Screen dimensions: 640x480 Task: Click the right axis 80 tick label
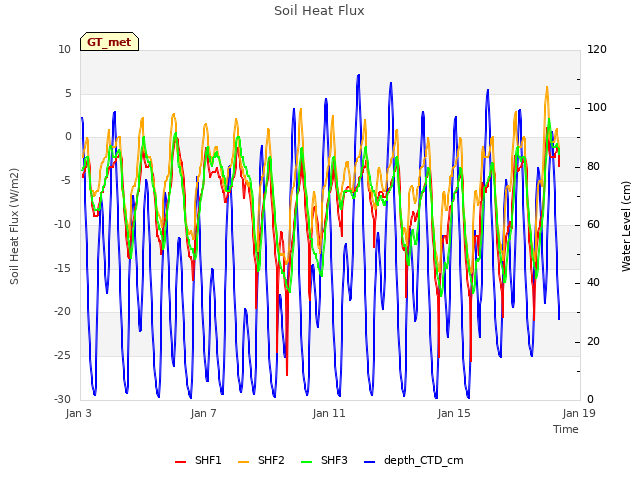point(593,167)
